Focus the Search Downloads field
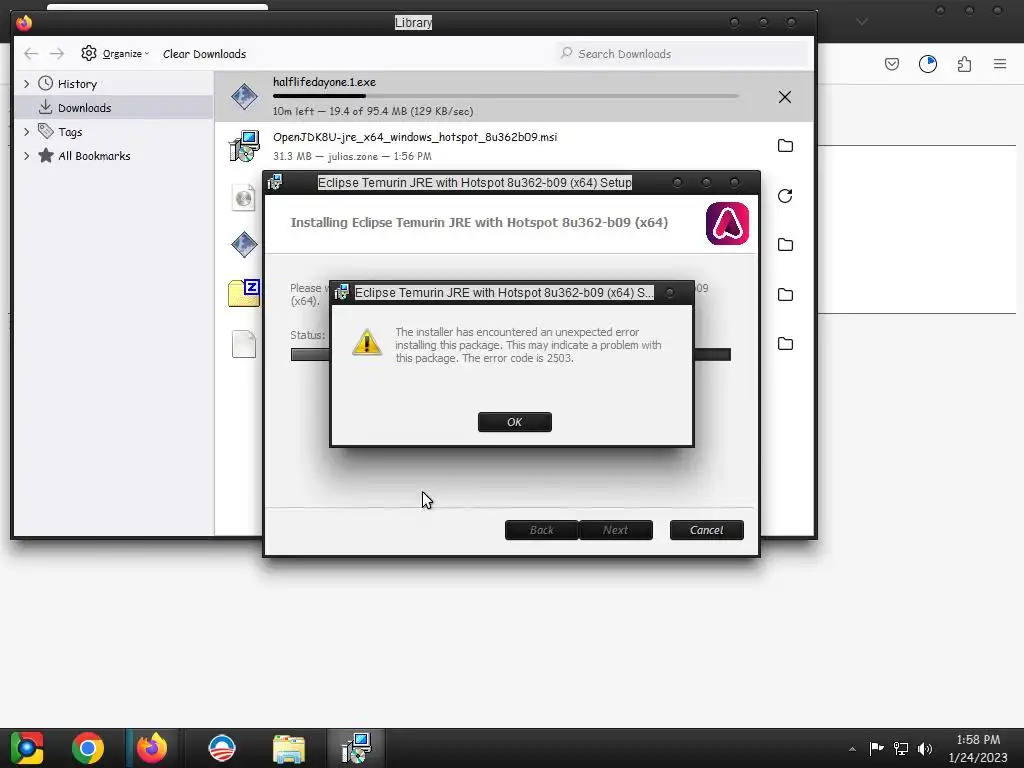 pyautogui.click(x=682, y=54)
